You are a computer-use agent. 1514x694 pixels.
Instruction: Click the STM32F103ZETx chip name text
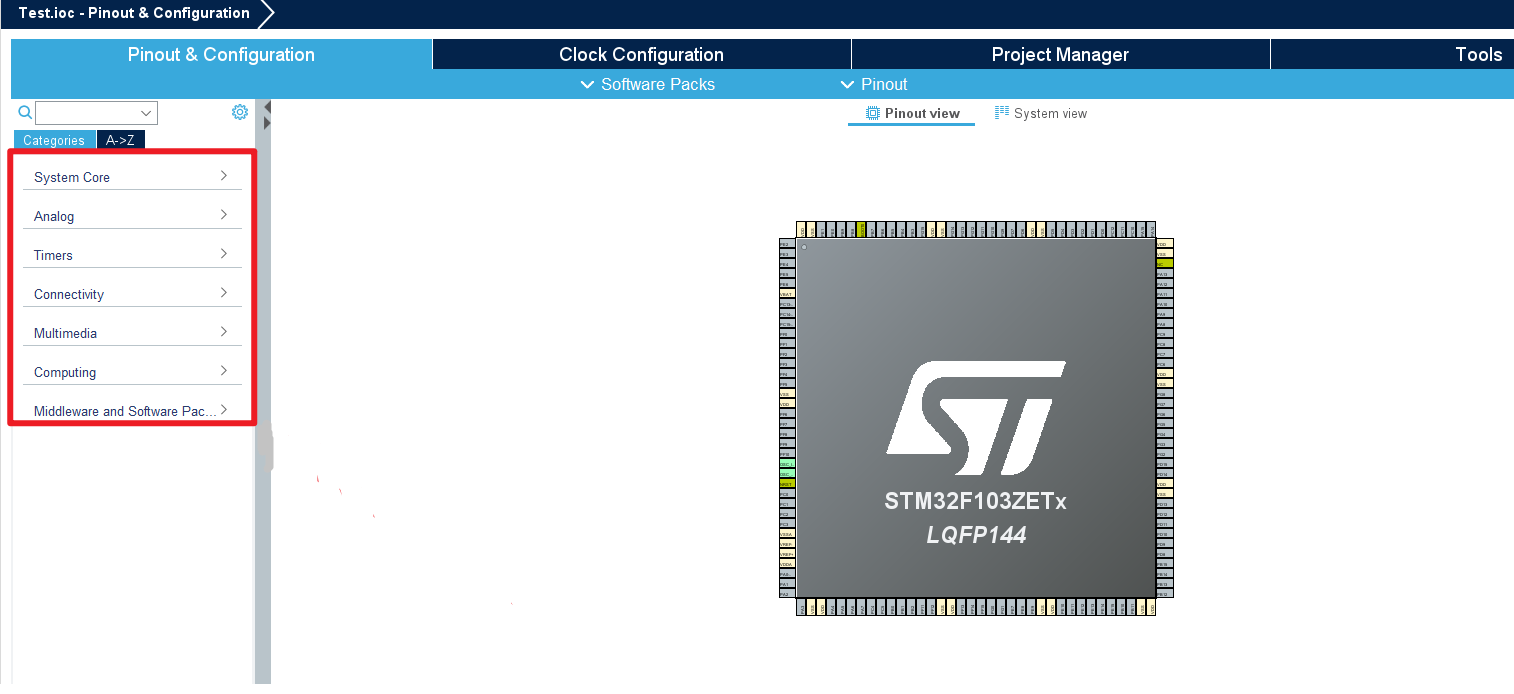[x=975, y=501]
